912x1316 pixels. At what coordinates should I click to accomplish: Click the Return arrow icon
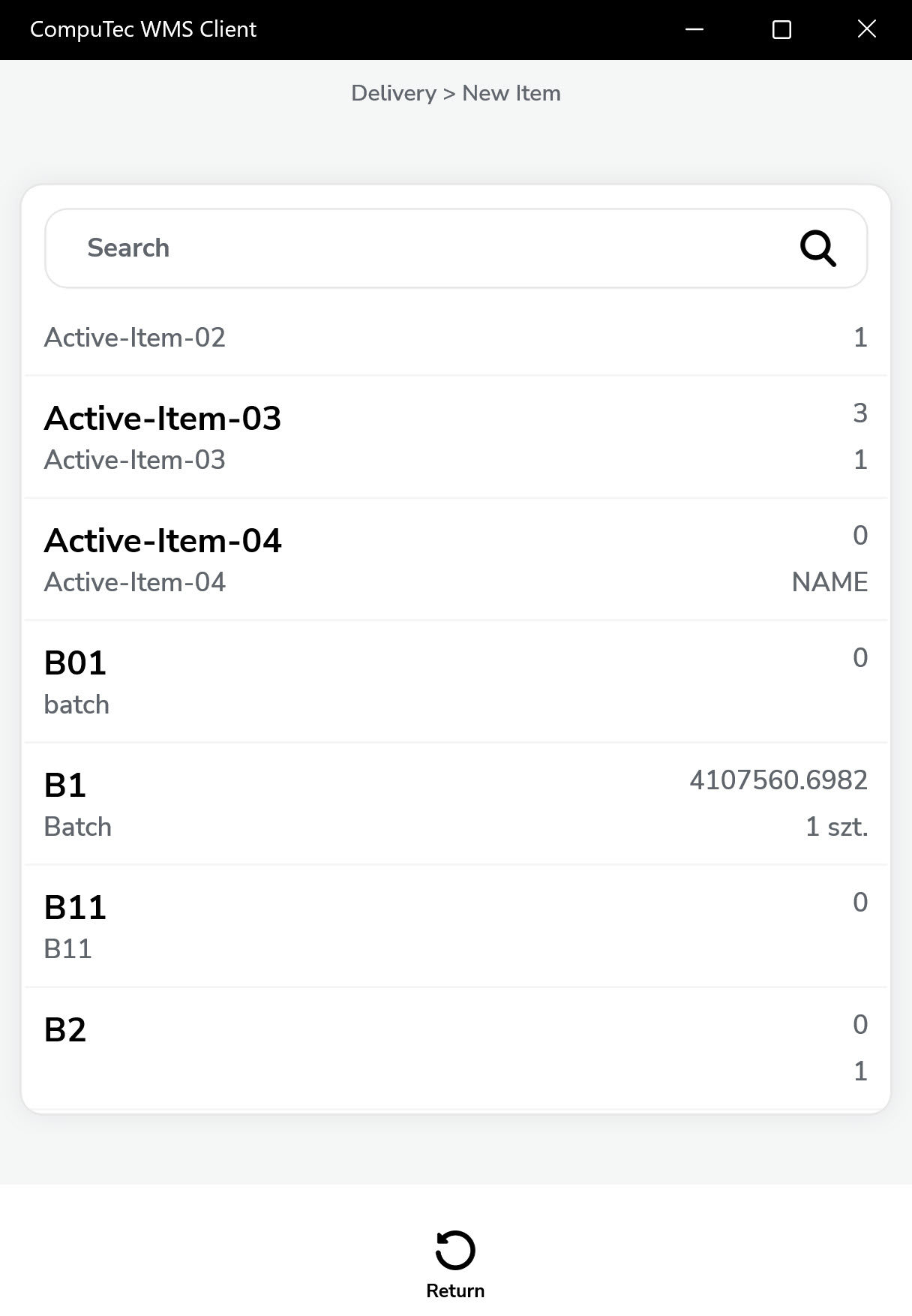pyautogui.click(x=455, y=1250)
